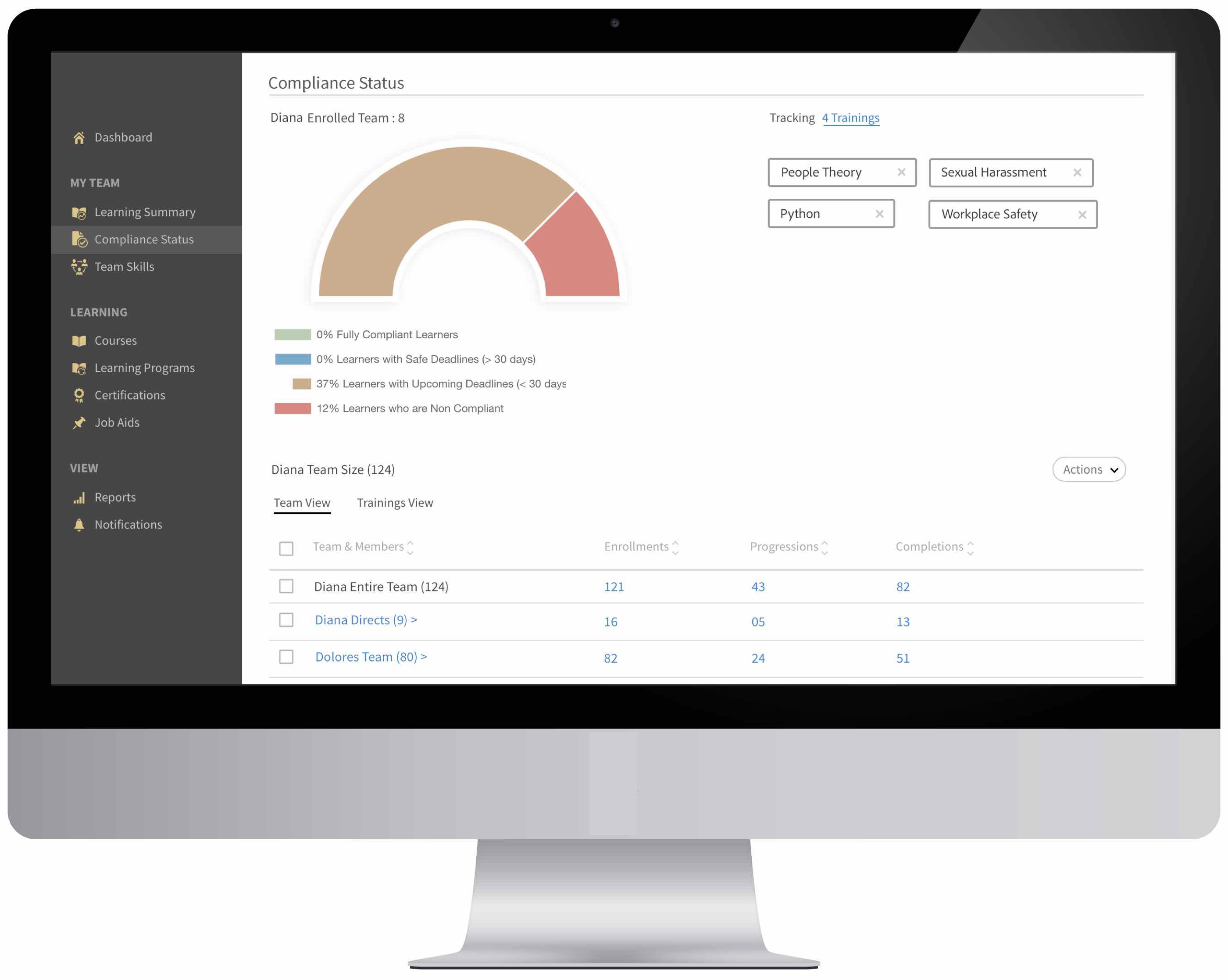
Task: Open Reports menu item
Action: [115, 497]
